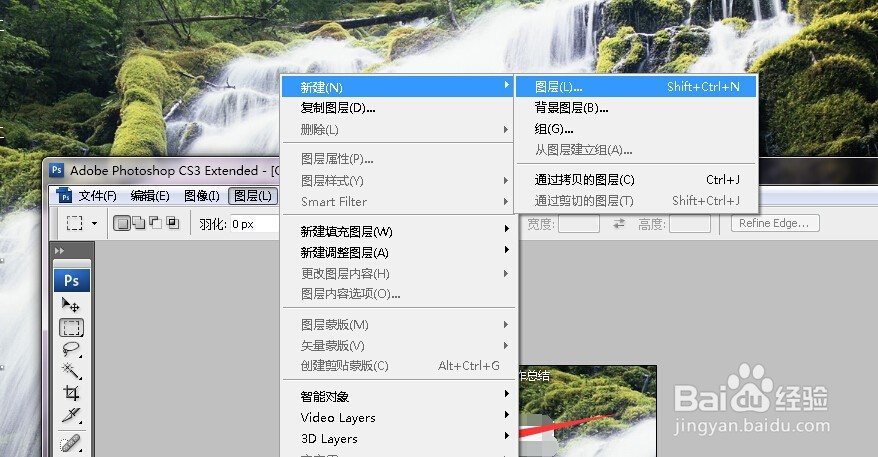Click the waterfall image thumbnail
878x457 pixels.
pyautogui.click(x=587, y=411)
